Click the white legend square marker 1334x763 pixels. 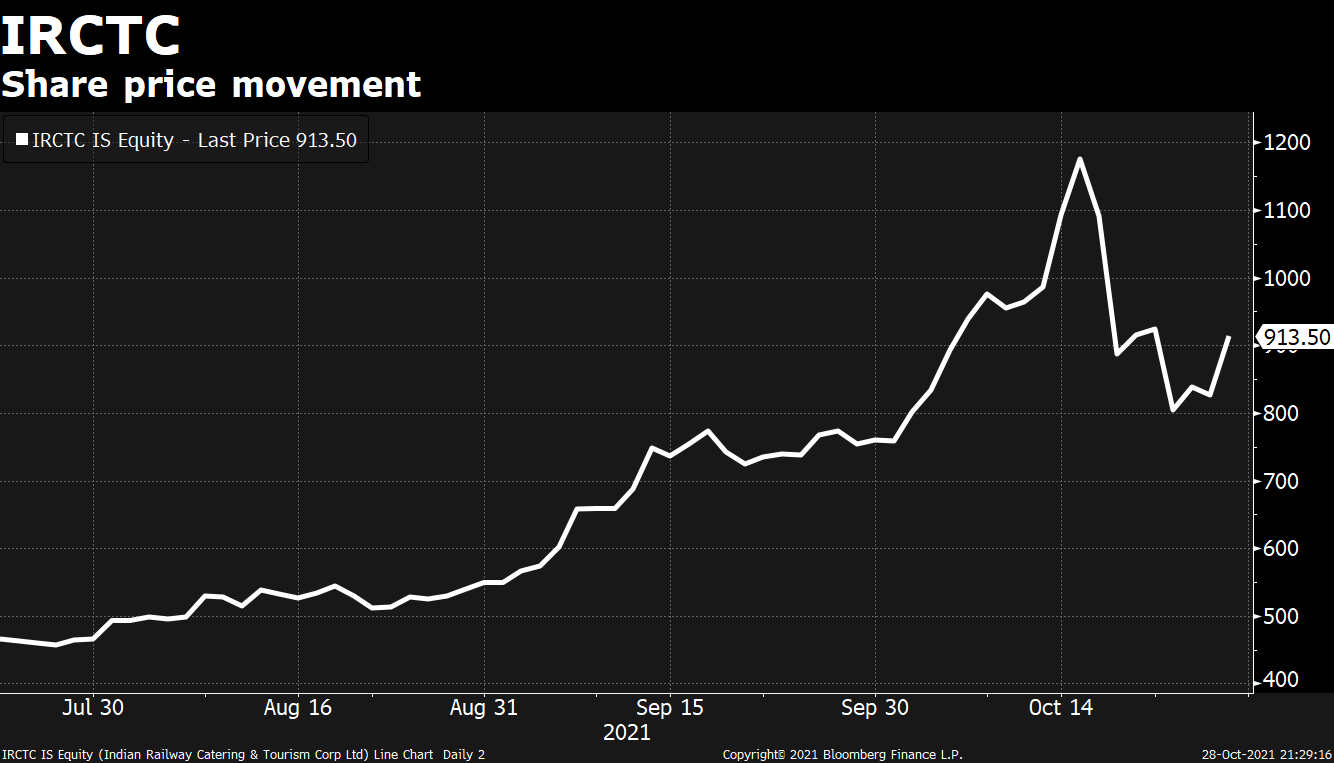point(21,141)
